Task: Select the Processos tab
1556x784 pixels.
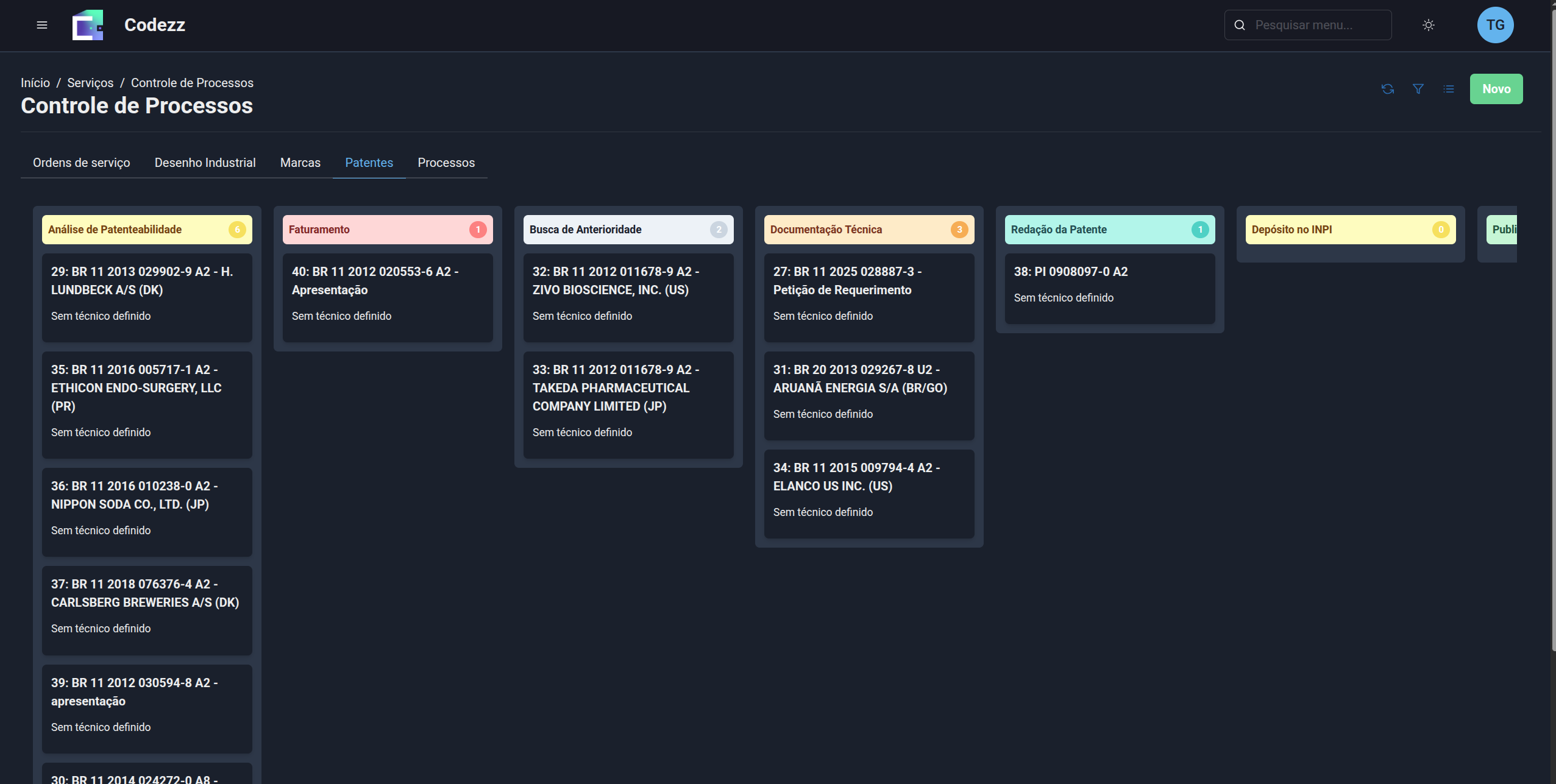Action: tap(446, 163)
